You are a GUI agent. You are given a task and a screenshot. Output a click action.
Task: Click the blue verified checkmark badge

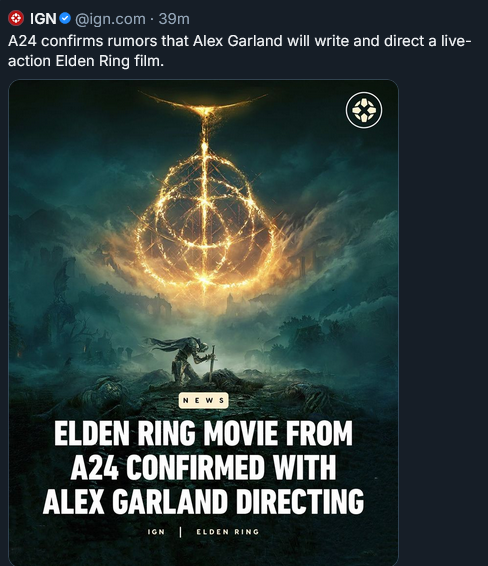[x=65, y=18]
